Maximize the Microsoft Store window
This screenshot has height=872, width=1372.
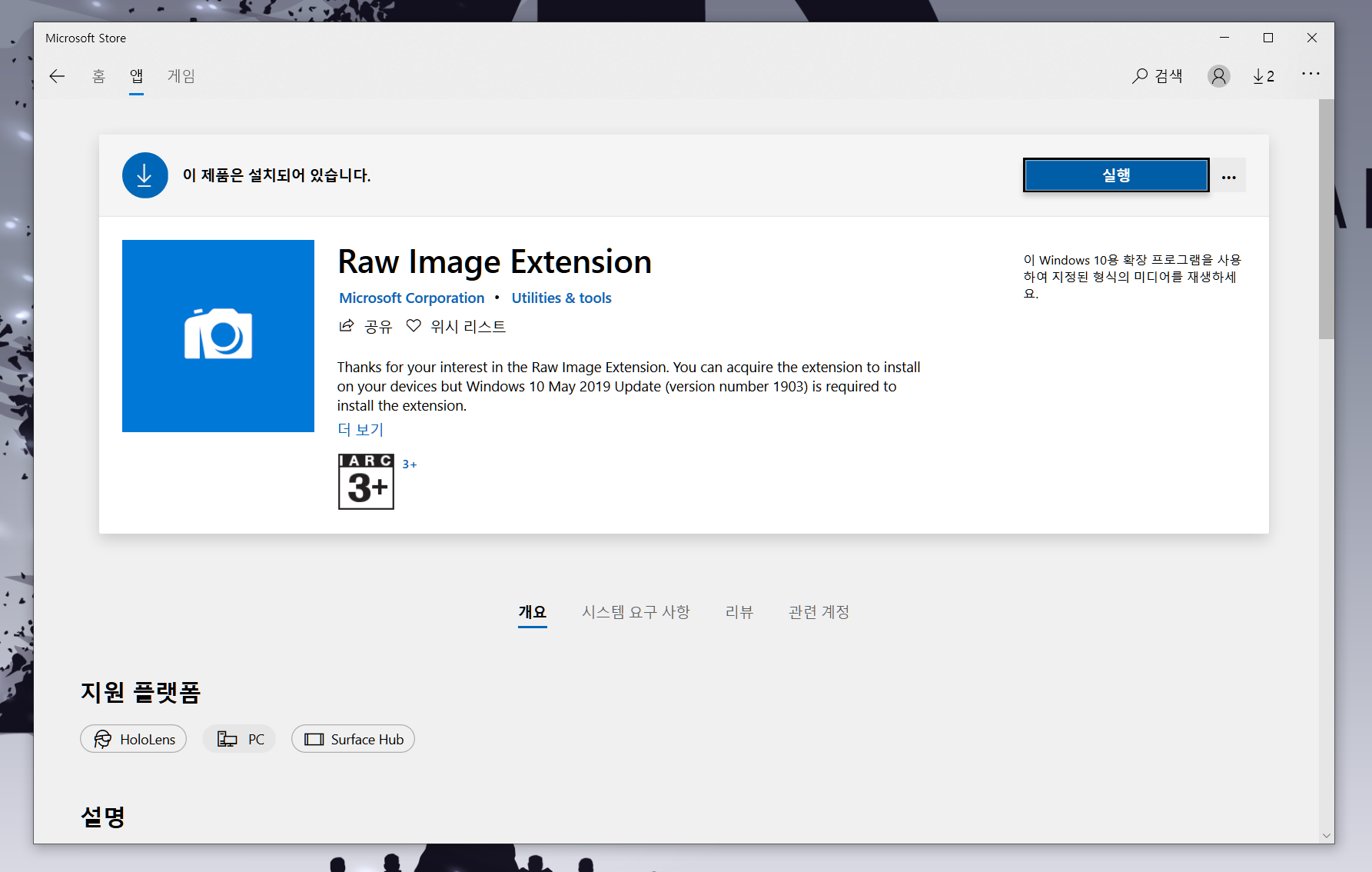[1268, 38]
